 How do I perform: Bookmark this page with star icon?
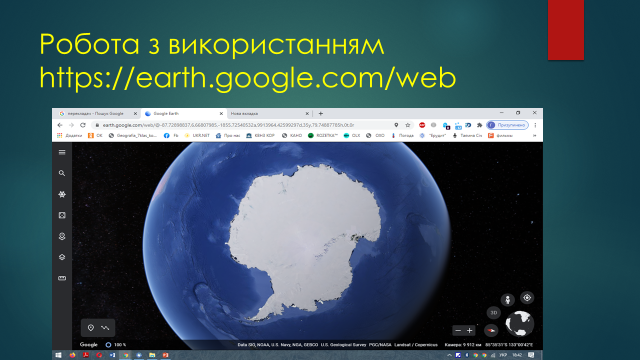click(x=407, y=125)
